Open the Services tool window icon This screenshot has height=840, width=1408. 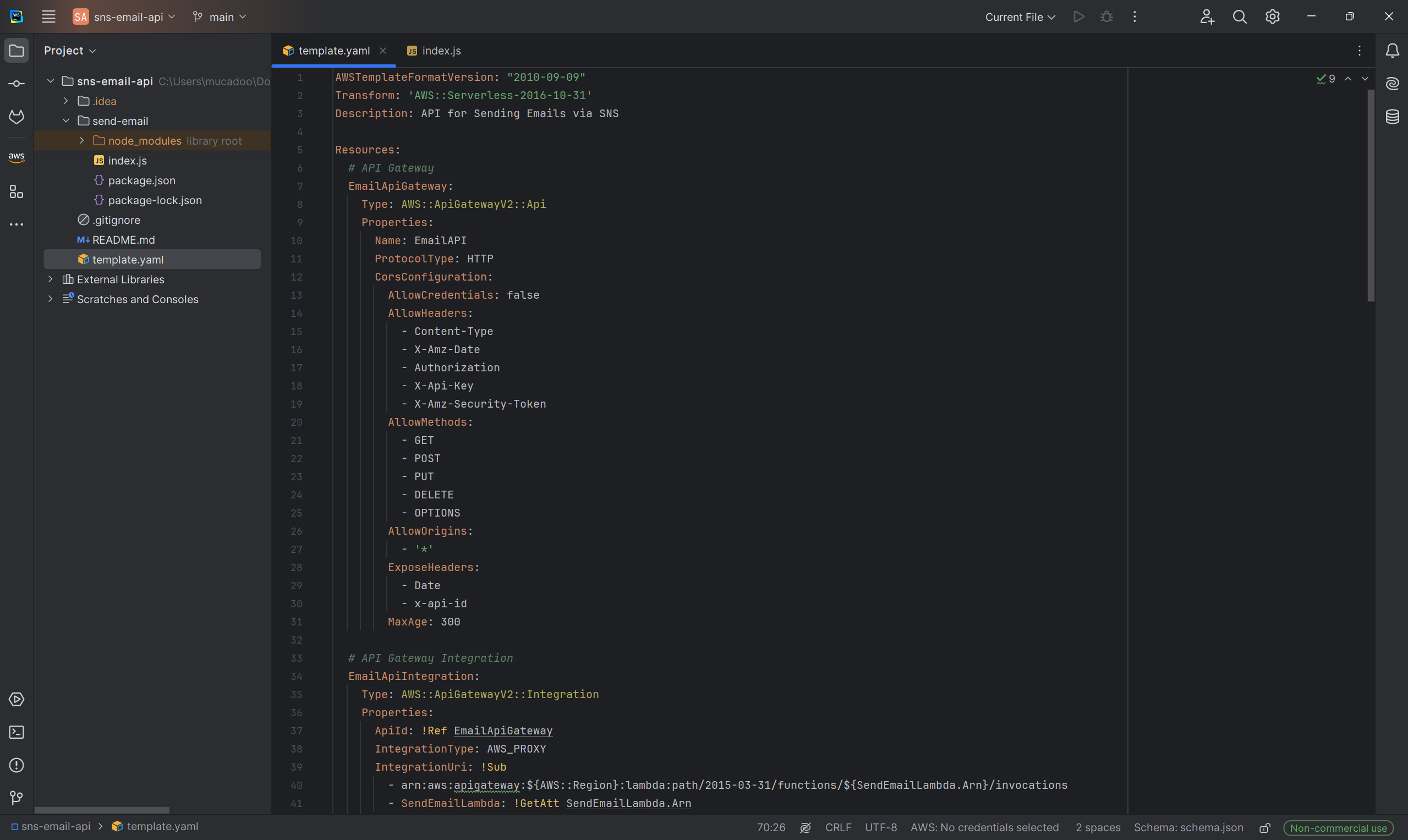pyautogui.click(x=17, y=700)
